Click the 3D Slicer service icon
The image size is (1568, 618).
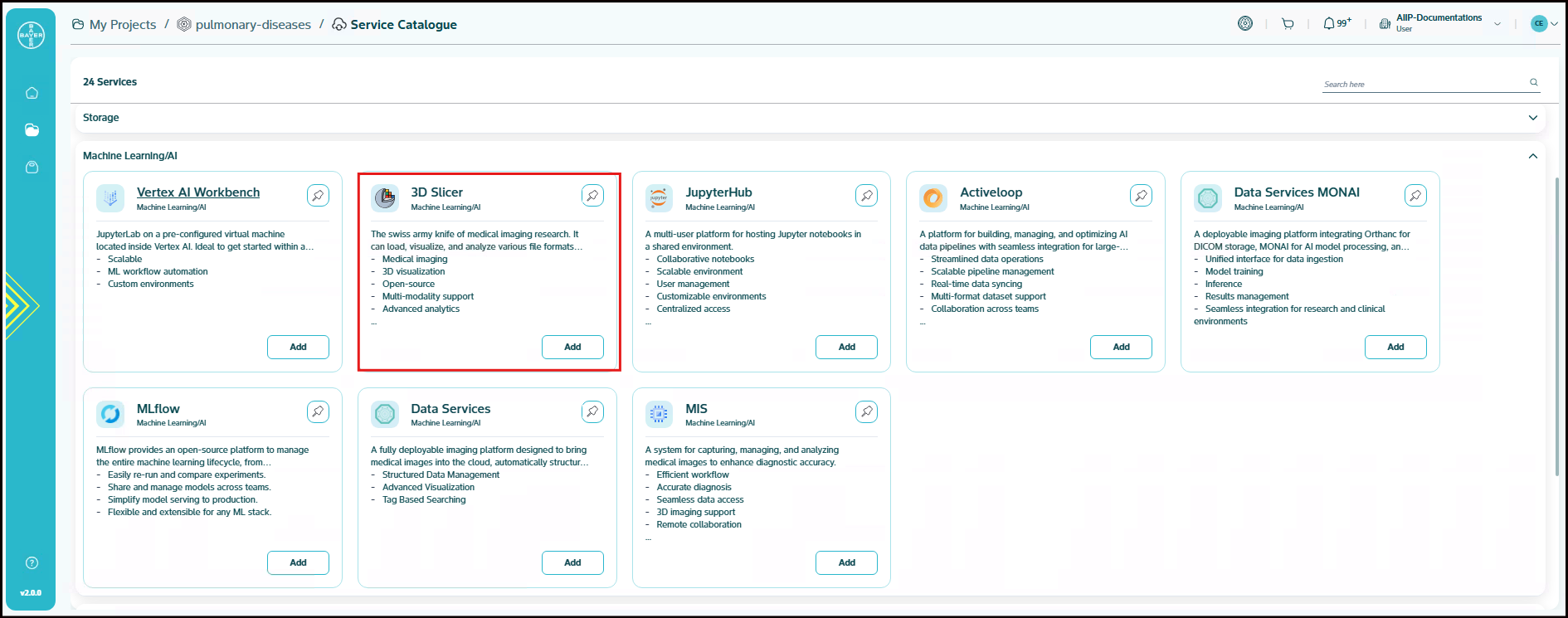pyautogui.click(x=385, y=198)
